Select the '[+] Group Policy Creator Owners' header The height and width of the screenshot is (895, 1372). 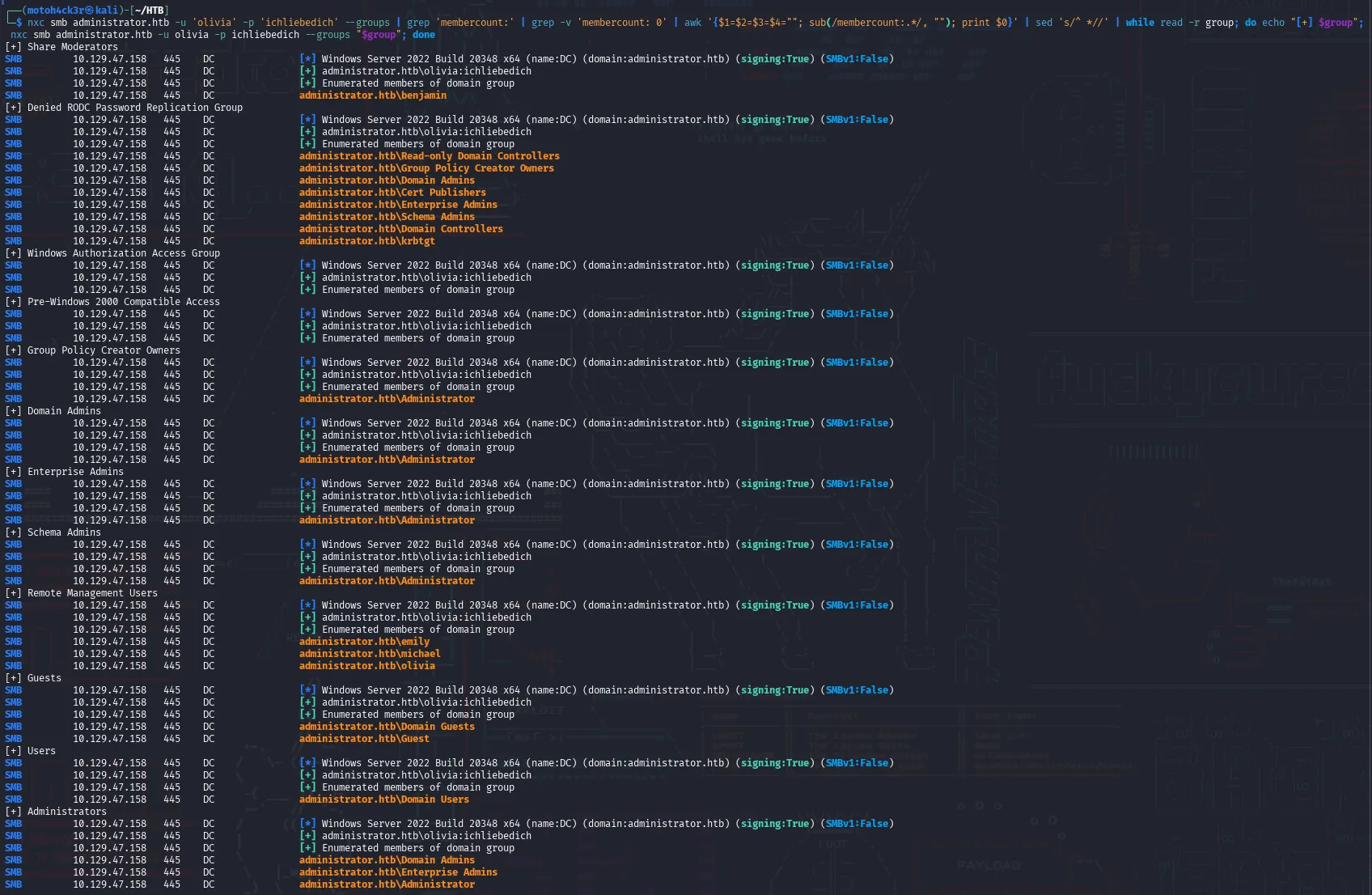point(92,350)
